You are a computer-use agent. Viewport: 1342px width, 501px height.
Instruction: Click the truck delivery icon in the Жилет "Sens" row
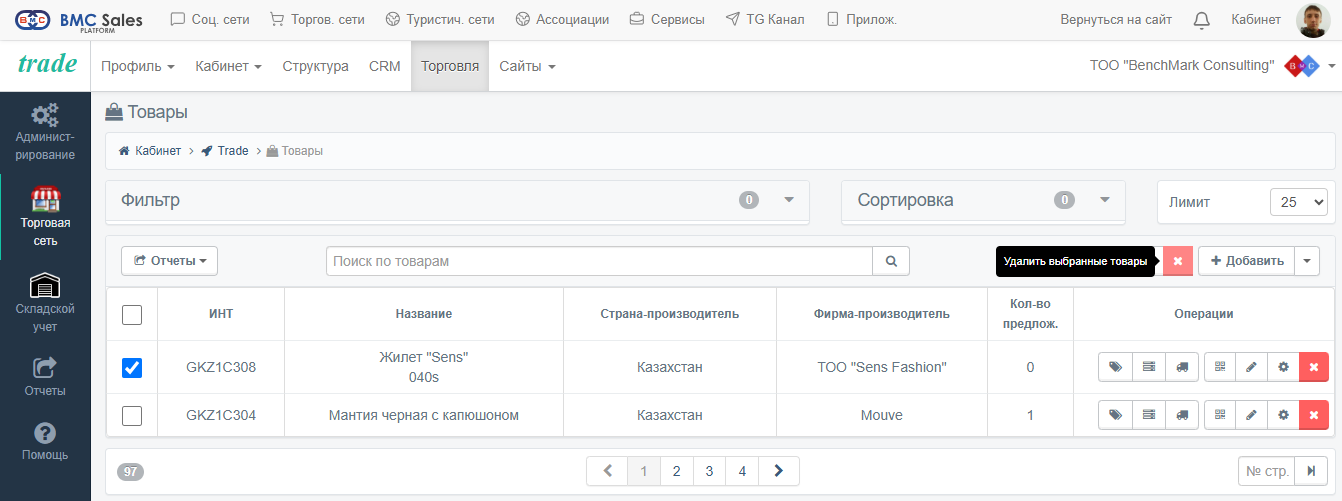click(x=1182, y=367)
